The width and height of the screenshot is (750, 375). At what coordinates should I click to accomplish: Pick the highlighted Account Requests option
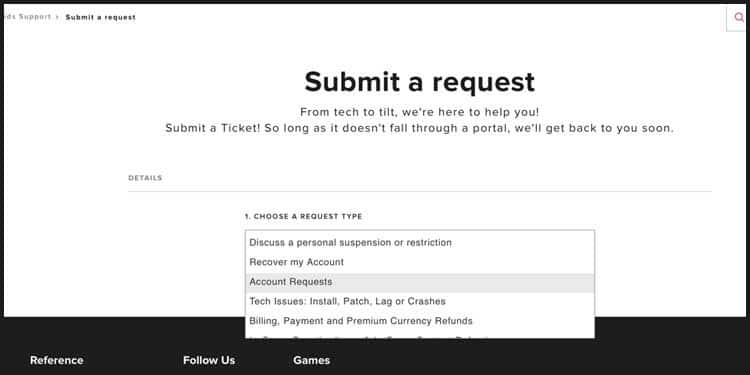pyautogui.click(x=420, y=282)
